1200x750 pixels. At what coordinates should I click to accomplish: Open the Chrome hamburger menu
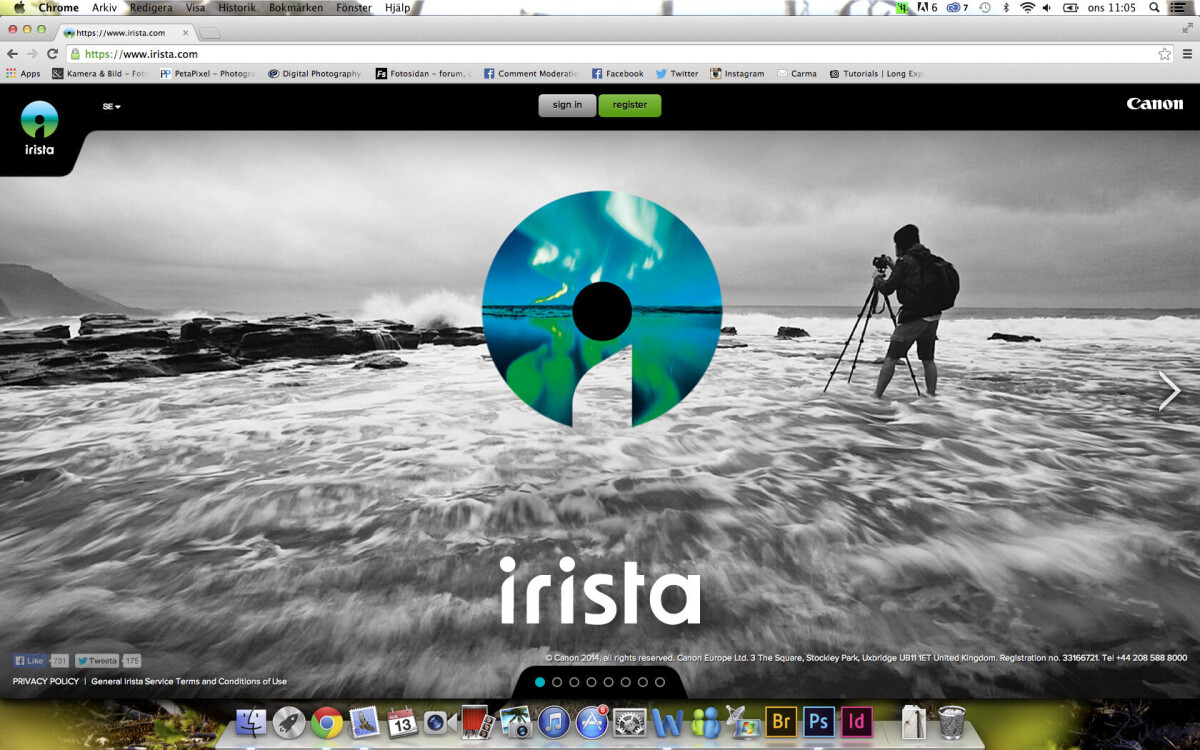(x=1187, y=54)
